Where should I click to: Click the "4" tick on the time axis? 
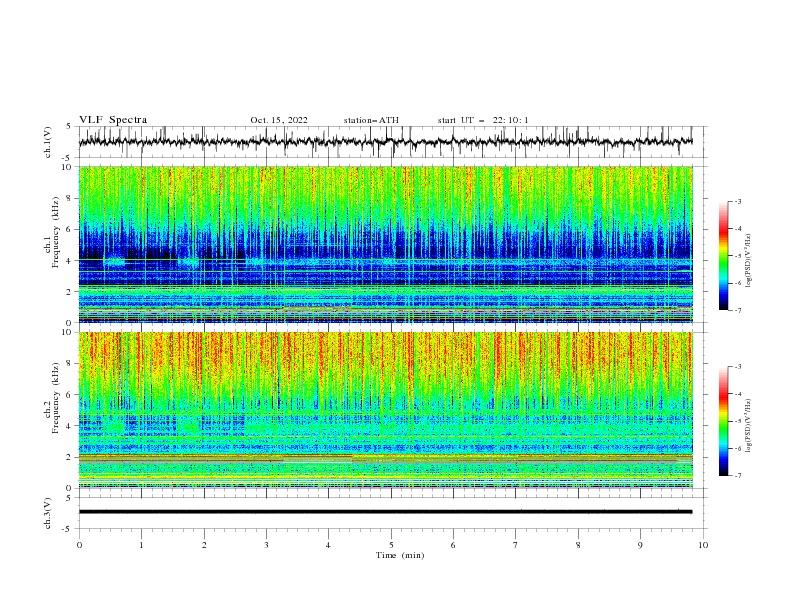tap(328, 545)
